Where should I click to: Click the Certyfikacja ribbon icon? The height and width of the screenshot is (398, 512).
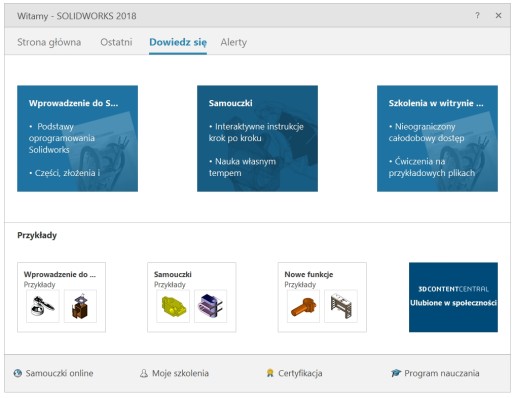point(270,373)
